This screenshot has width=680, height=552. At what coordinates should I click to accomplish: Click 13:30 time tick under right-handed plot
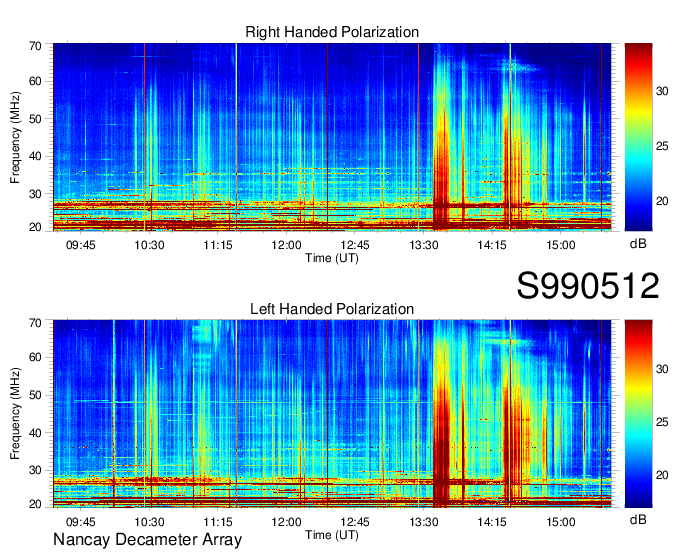424,245
